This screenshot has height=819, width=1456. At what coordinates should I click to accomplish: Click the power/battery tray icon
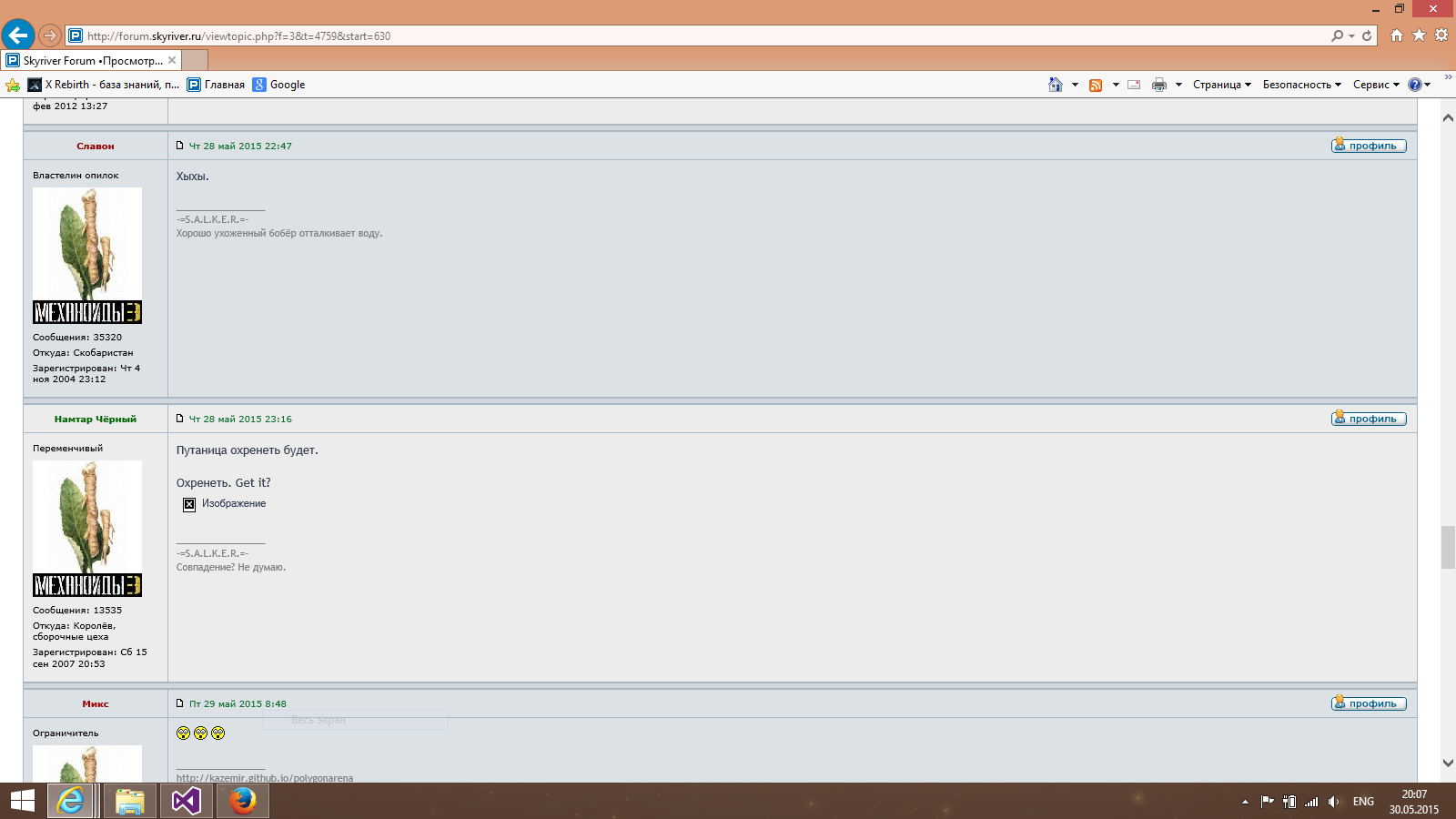click(x=1289, y=802)
